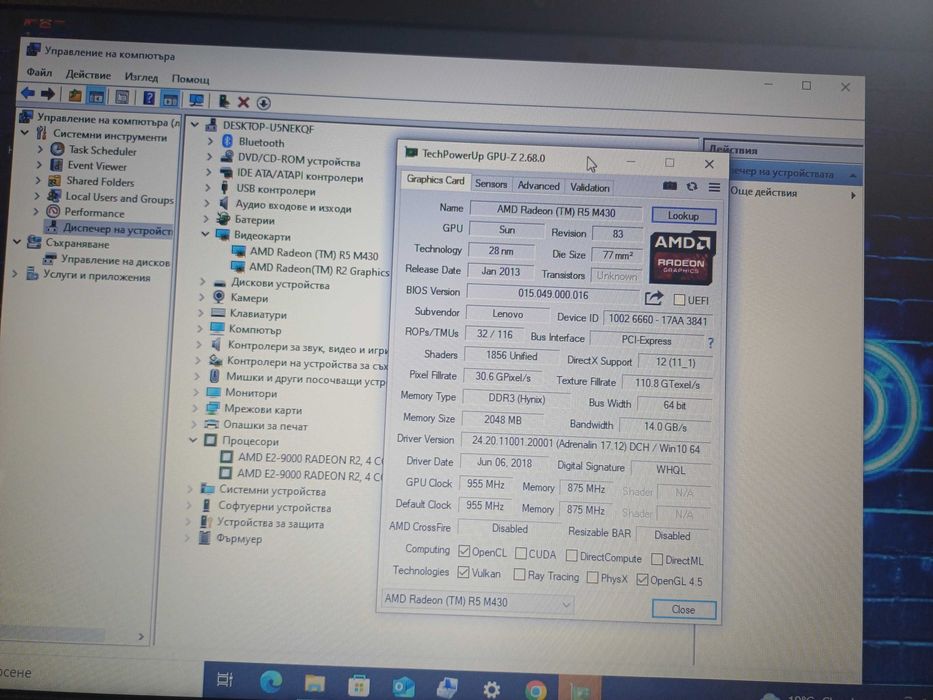Select Local Users and Groups
Screen dimensions: 933x700
coord(120,198)
